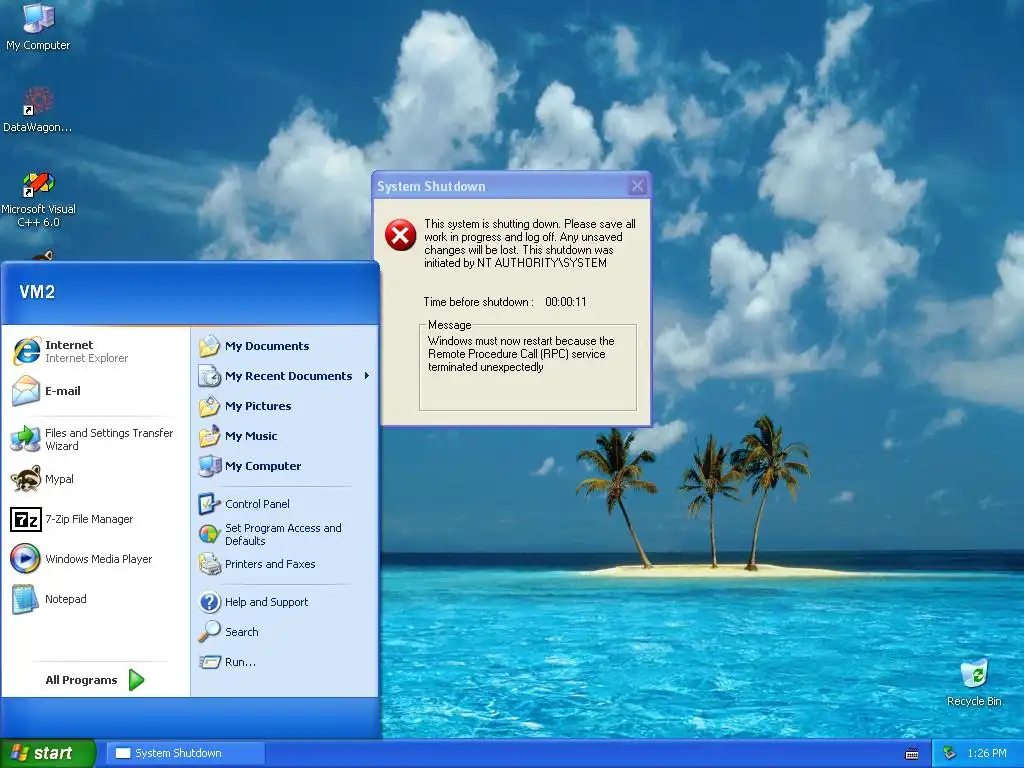Screen dimensions: 1024x768
Task: Click the system tray icon beside the clock
Action: pyautogui.click(x=950, y=753)
